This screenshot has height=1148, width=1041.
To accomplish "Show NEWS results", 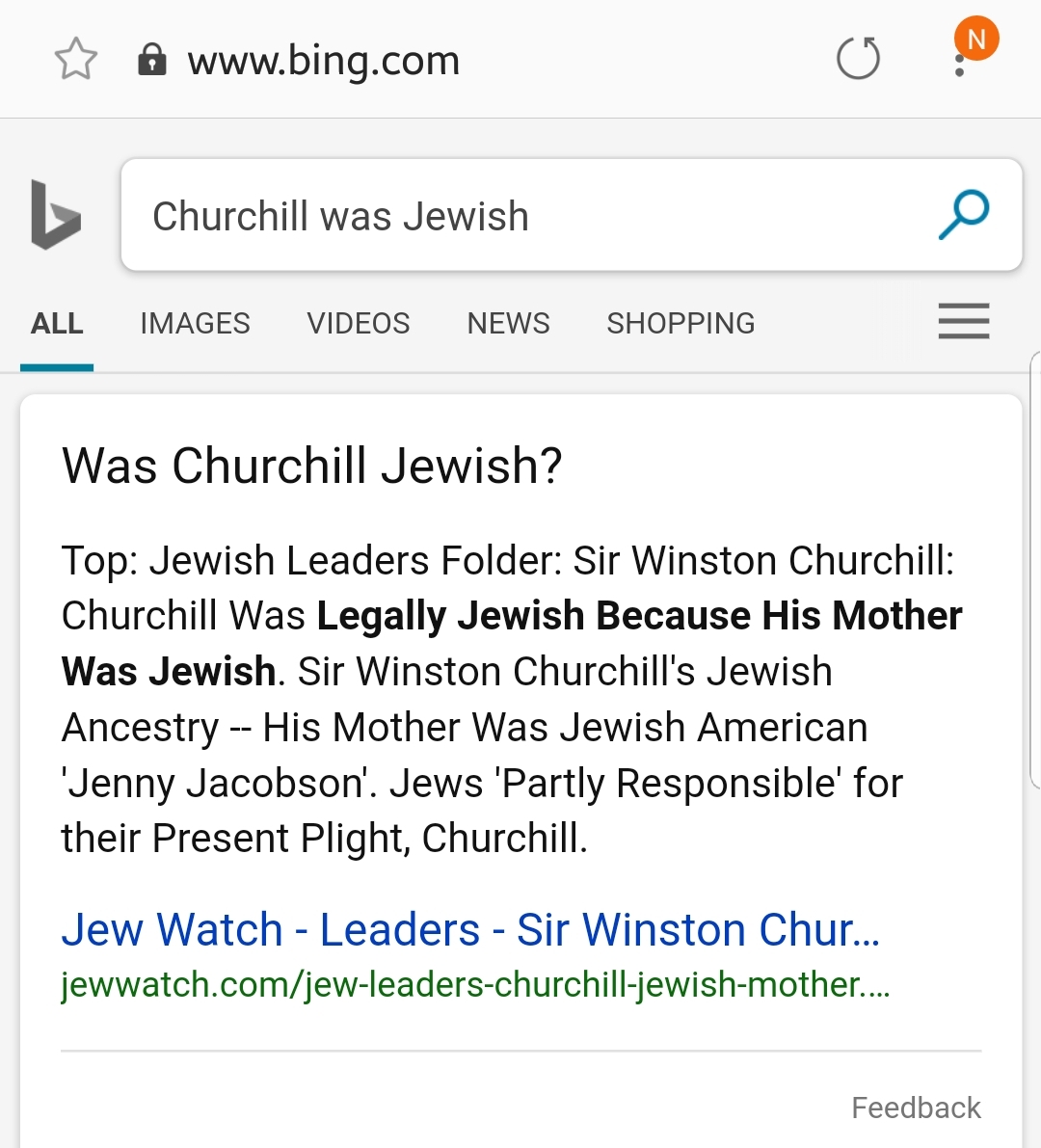I will (508, 324).
